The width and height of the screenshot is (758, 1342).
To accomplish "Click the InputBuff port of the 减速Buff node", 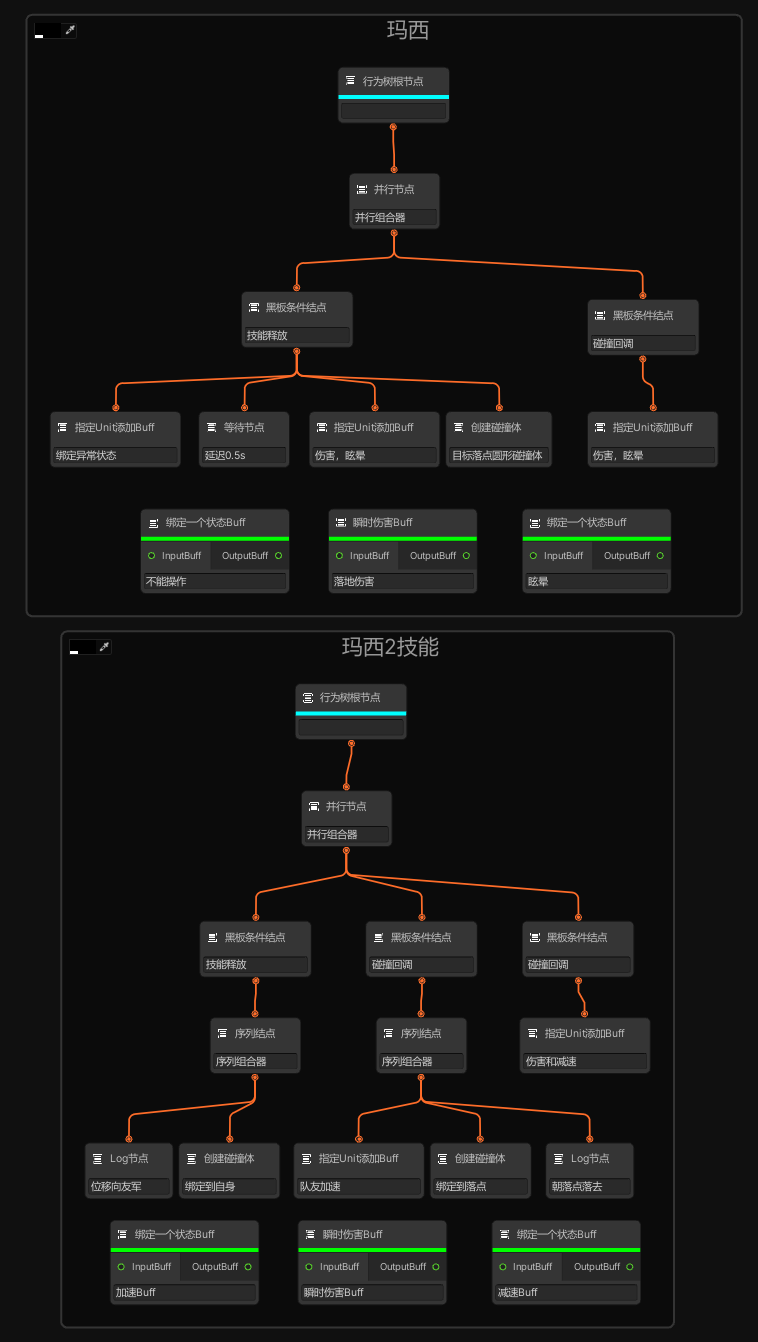I will pos(503,1267).
